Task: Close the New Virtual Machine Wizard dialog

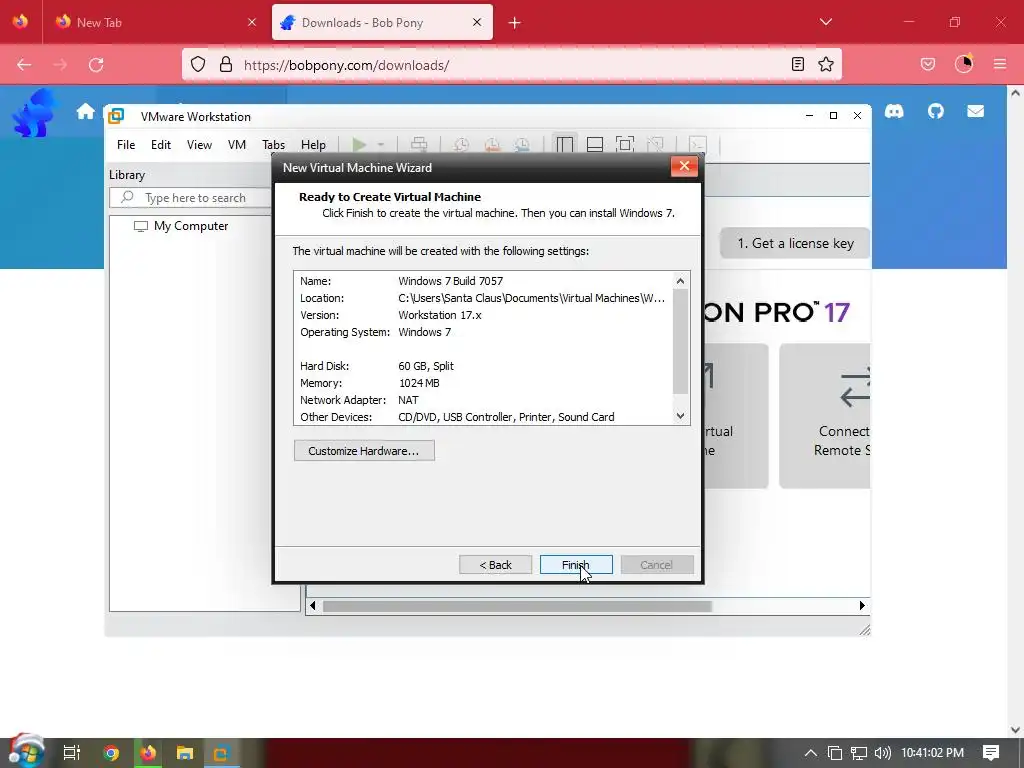Action: (x=684, y=167)
